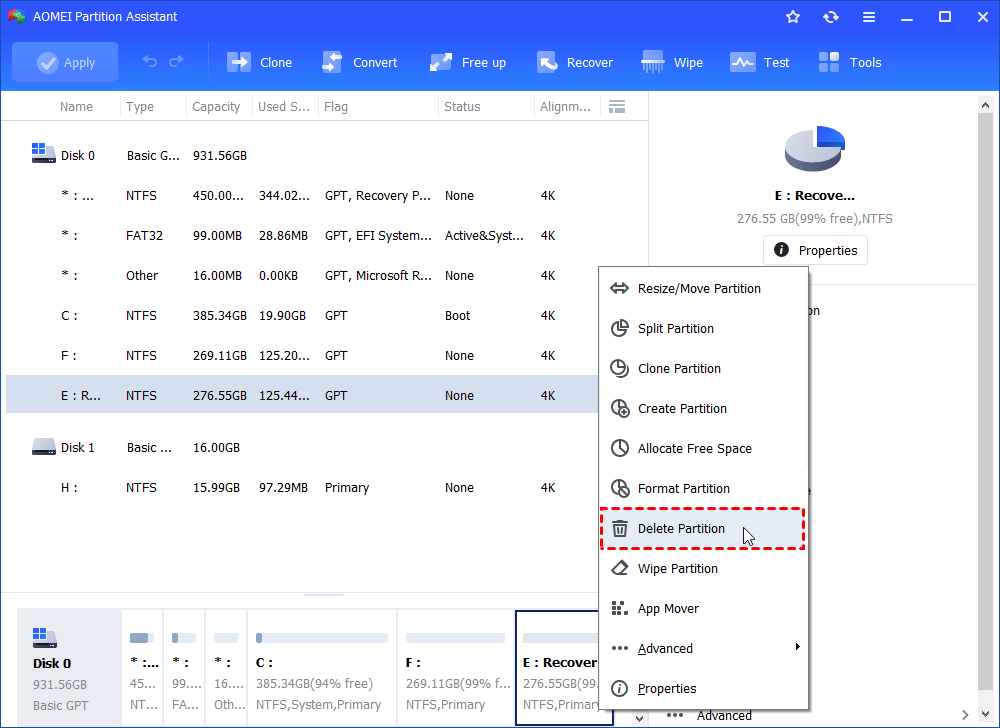Click the star favorite icon
The image size is (1000, 728).
click(792, 16)
